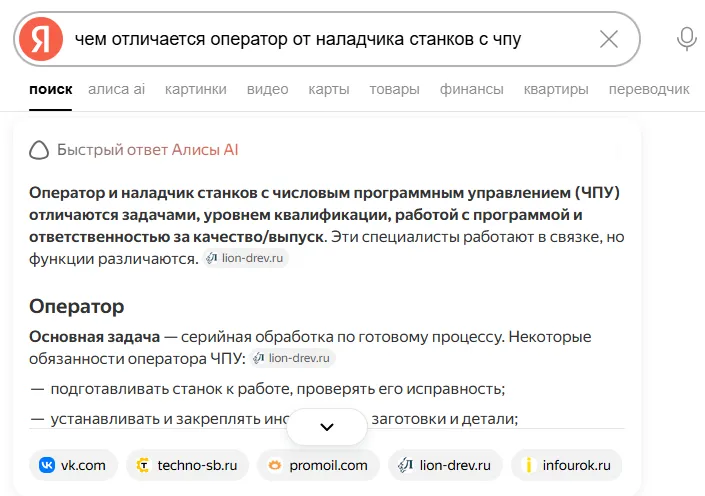Expand the answer with chevron button

pos(327,427)
